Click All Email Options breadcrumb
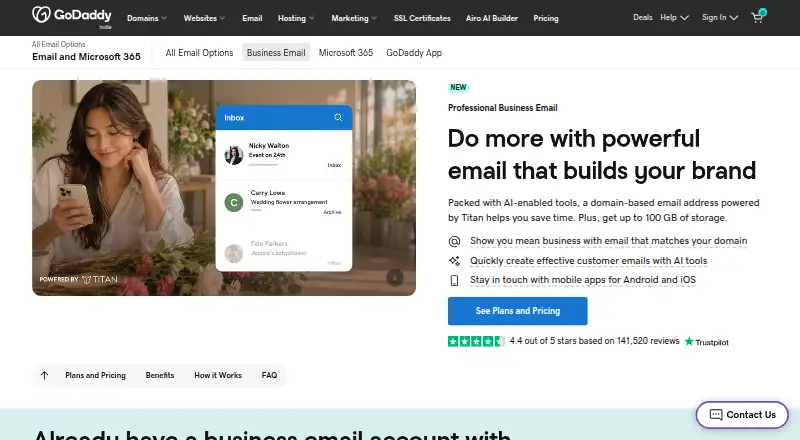Image resolution: width=800 pixels, height=440 pixels. click(x=59, y=44)
